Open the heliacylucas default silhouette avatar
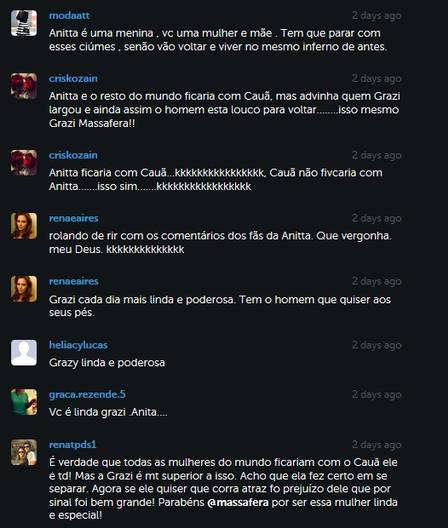The image size is (448, 528). coord(24,353)
